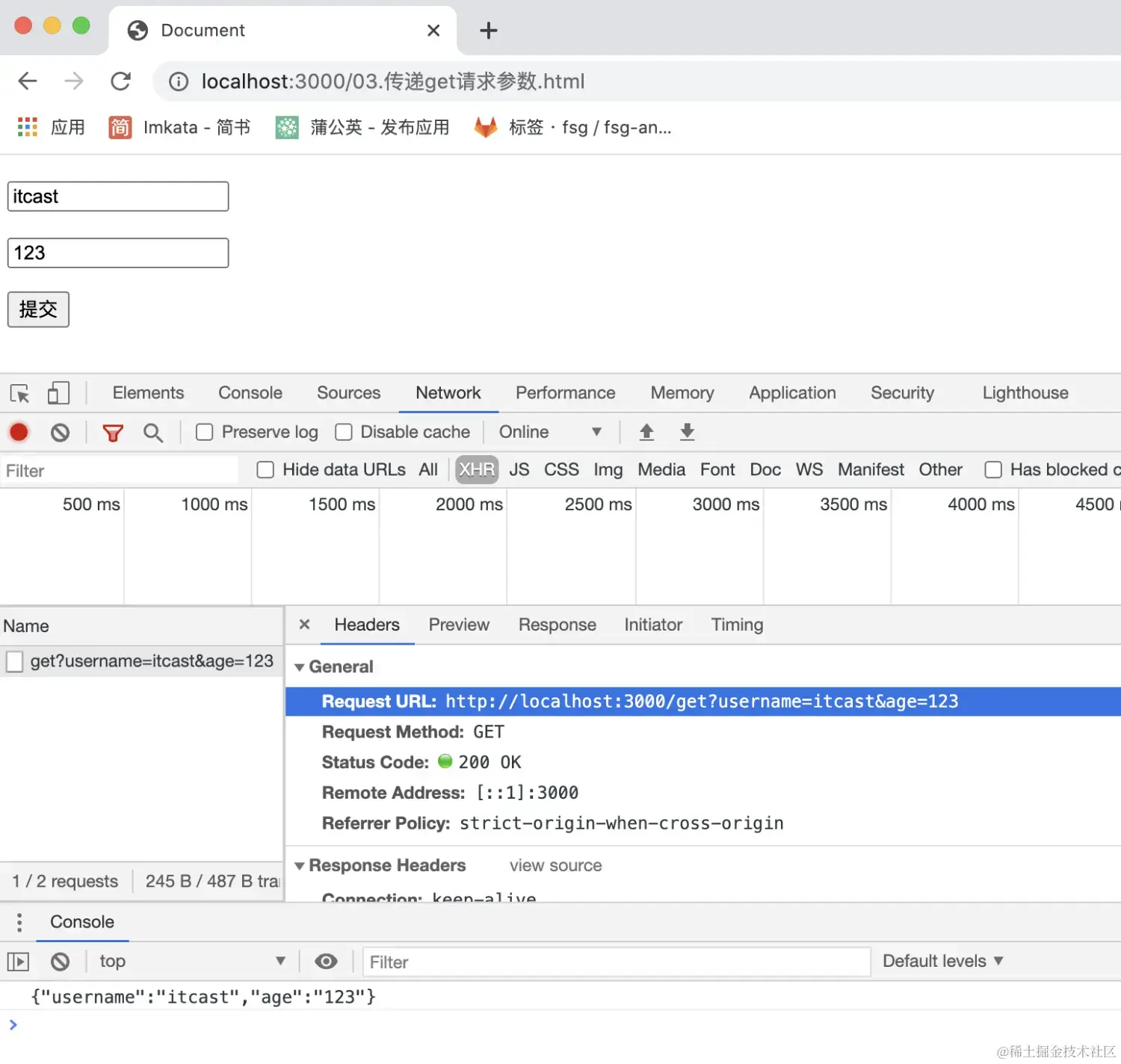This screenshot has height=1064, width=1121.
Task: Select the XHR filter toggle
Action: click(x=477, y=469)
